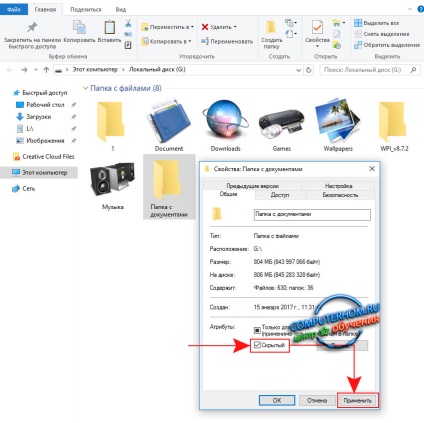Click the Up arrow navigation icon
The width and height of the screenshot is (424, 423).
click(46, 70)
